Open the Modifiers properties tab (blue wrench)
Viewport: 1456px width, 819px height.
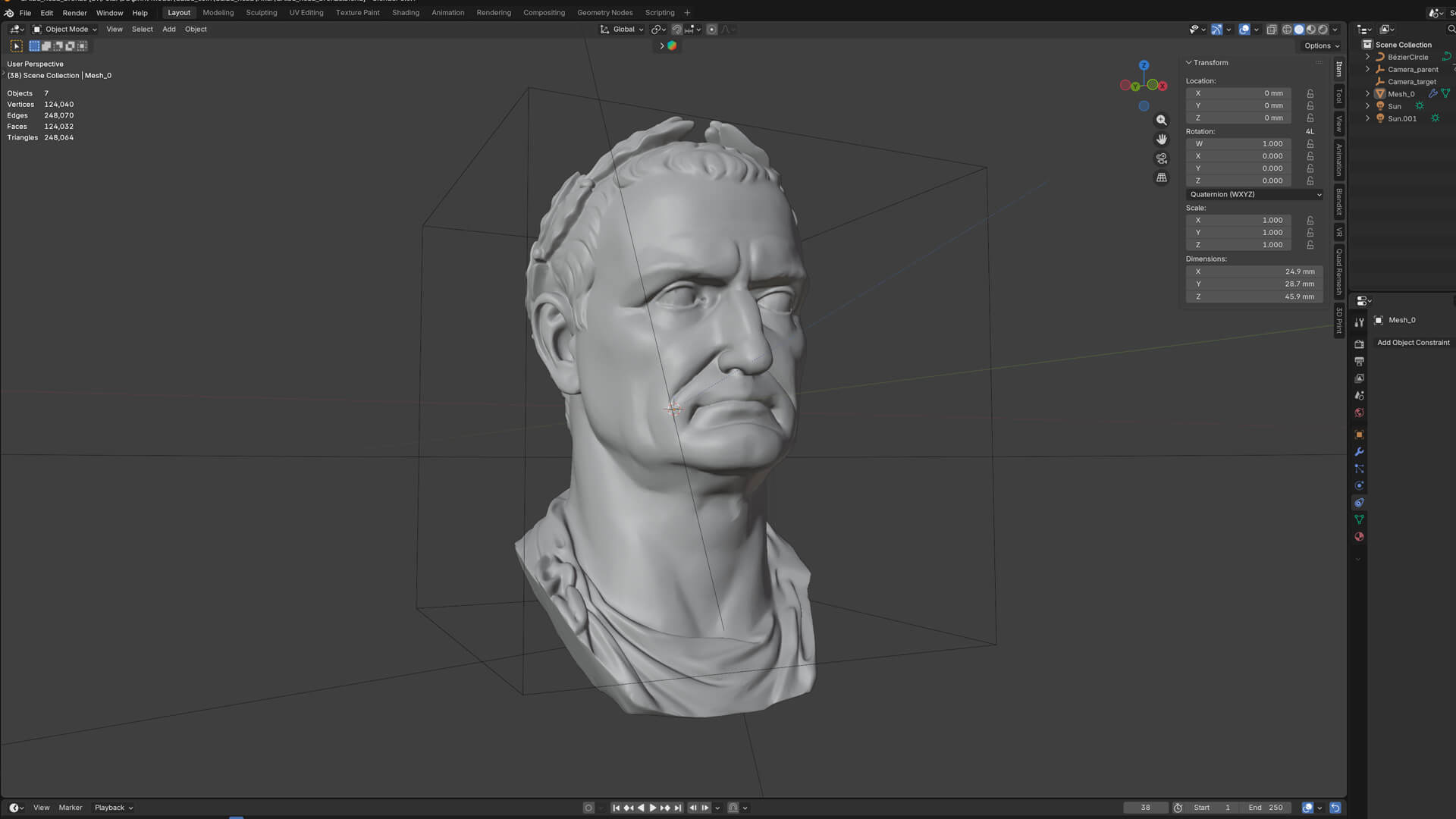pyautogui.click(x=1359, y=452)
